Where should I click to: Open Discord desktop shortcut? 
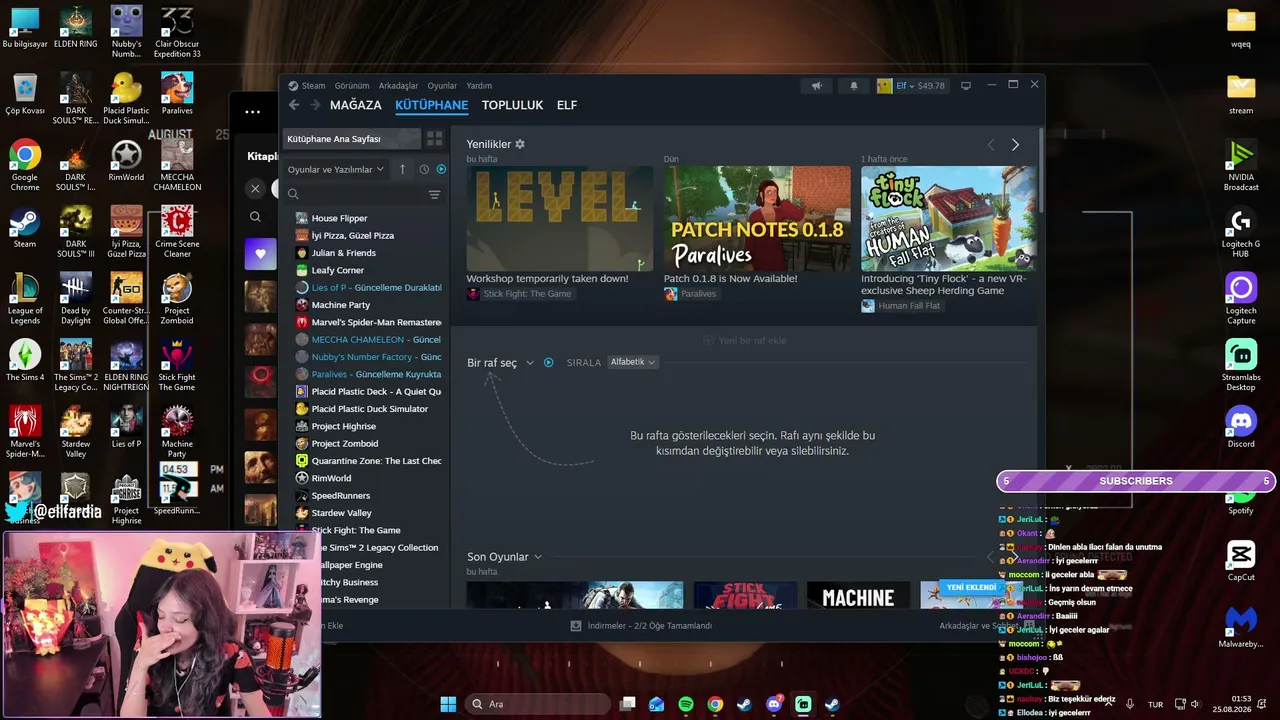pyautogui.click(x=1241, y=427)
